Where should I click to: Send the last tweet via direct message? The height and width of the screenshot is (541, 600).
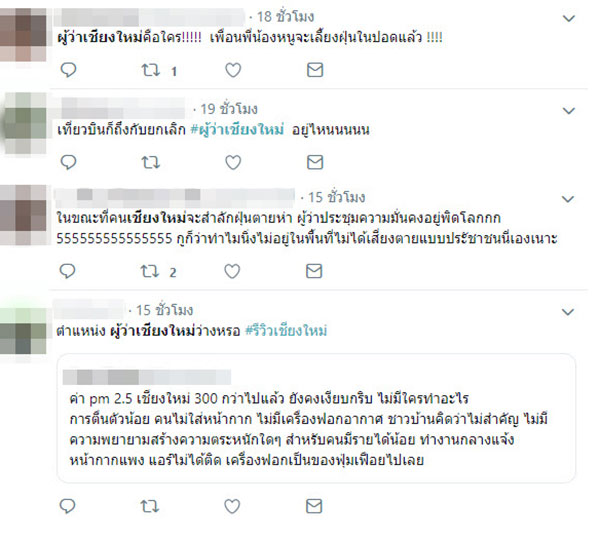pyautogui.click(x=314, y=506)
